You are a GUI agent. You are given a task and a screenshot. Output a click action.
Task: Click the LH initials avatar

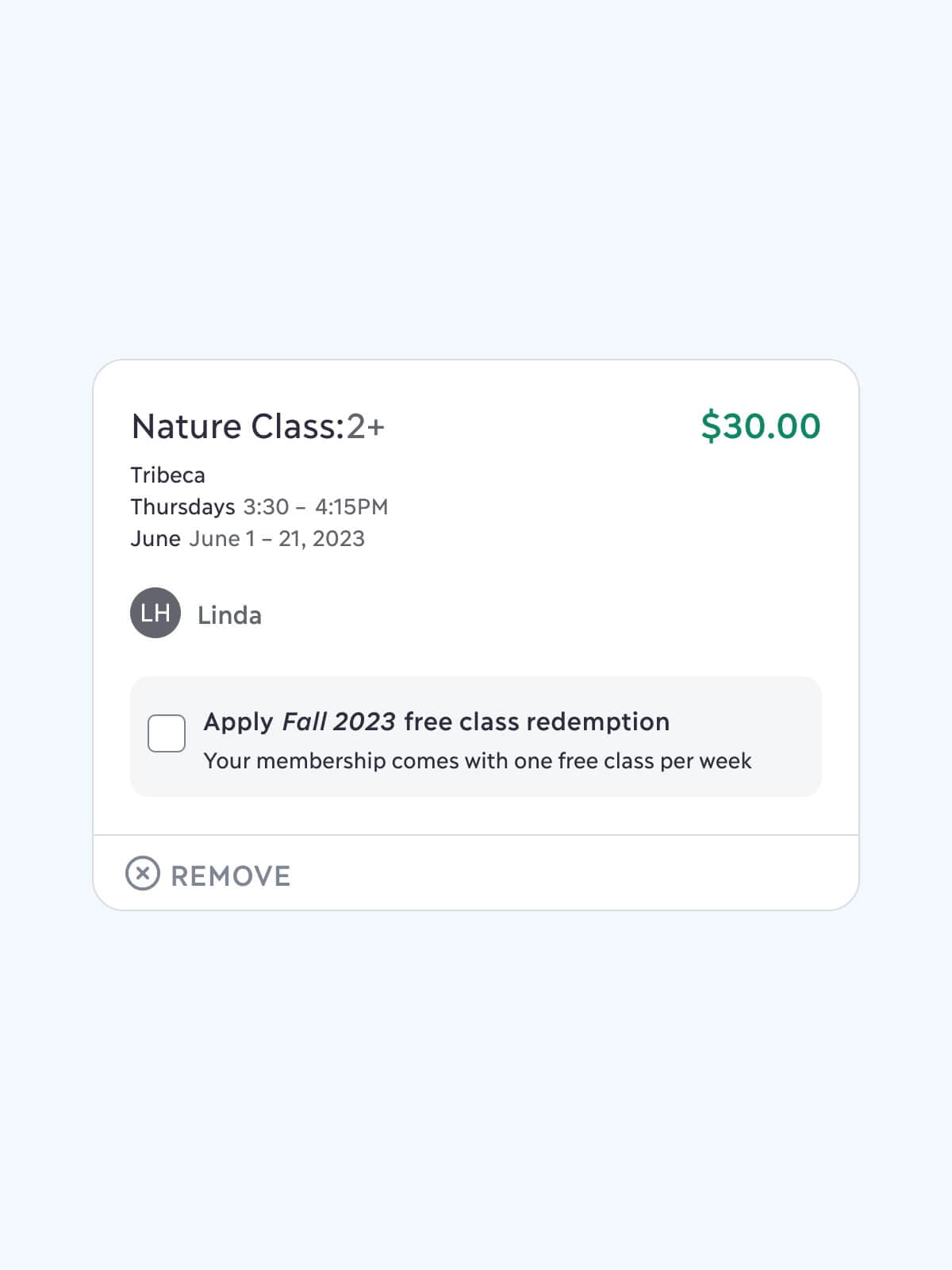(155, 613)
